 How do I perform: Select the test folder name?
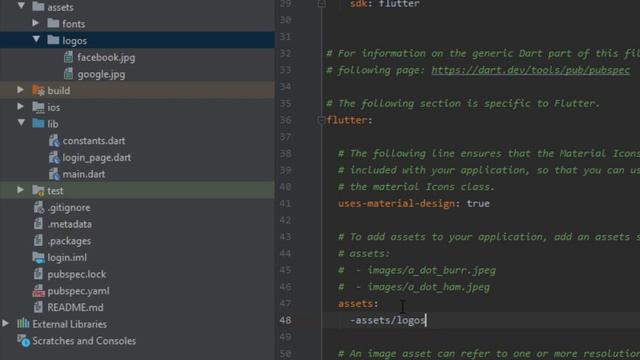tap(55, 191)
